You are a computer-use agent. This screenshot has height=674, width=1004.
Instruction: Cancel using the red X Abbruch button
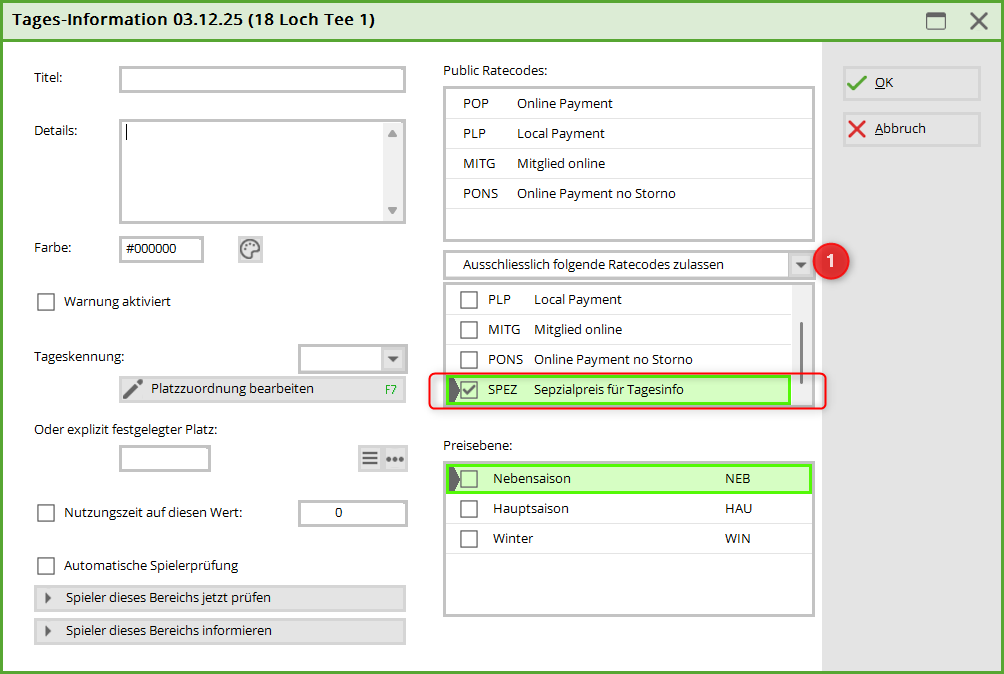[911, 129]
